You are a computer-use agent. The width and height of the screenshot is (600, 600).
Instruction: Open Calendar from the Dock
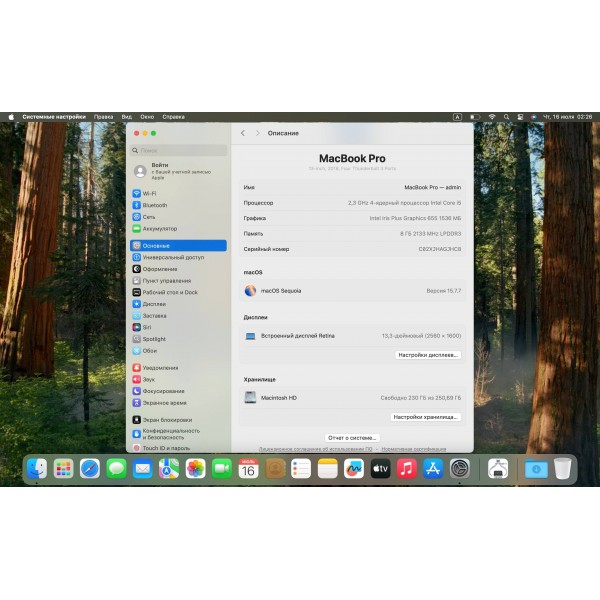click(248, 468)
